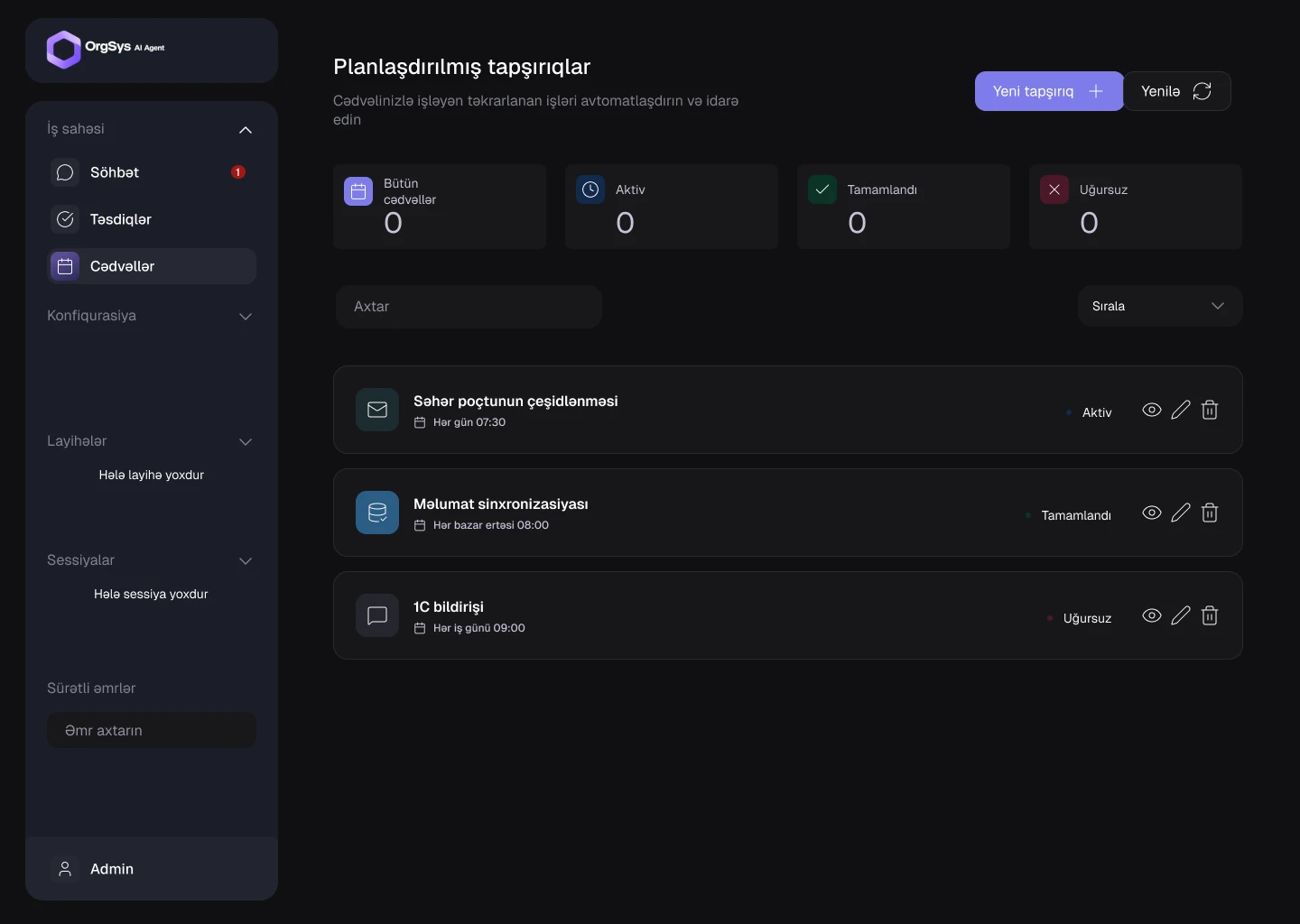Click the mail icon of Səhər poçtunun task

pyautogui.click(x=377, y=410)
